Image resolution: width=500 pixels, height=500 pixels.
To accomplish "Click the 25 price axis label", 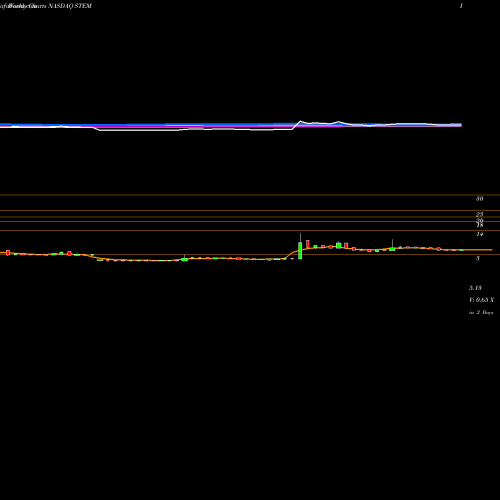I will click(479, 214).
